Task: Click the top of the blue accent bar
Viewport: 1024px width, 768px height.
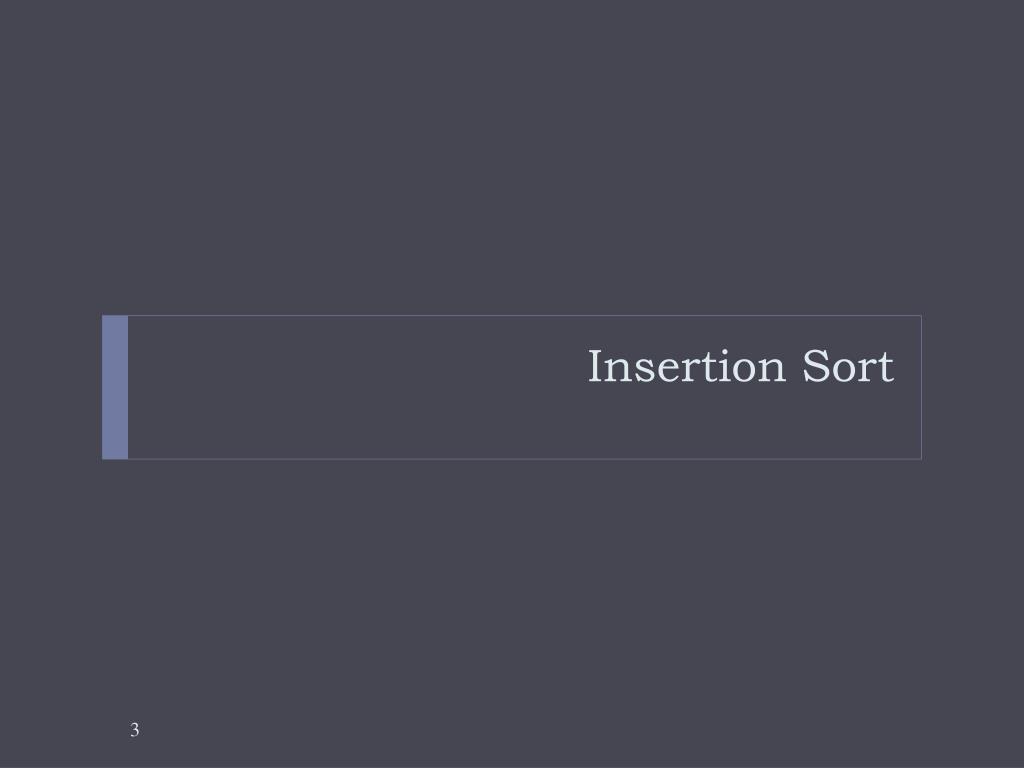Action: (115, 321)
